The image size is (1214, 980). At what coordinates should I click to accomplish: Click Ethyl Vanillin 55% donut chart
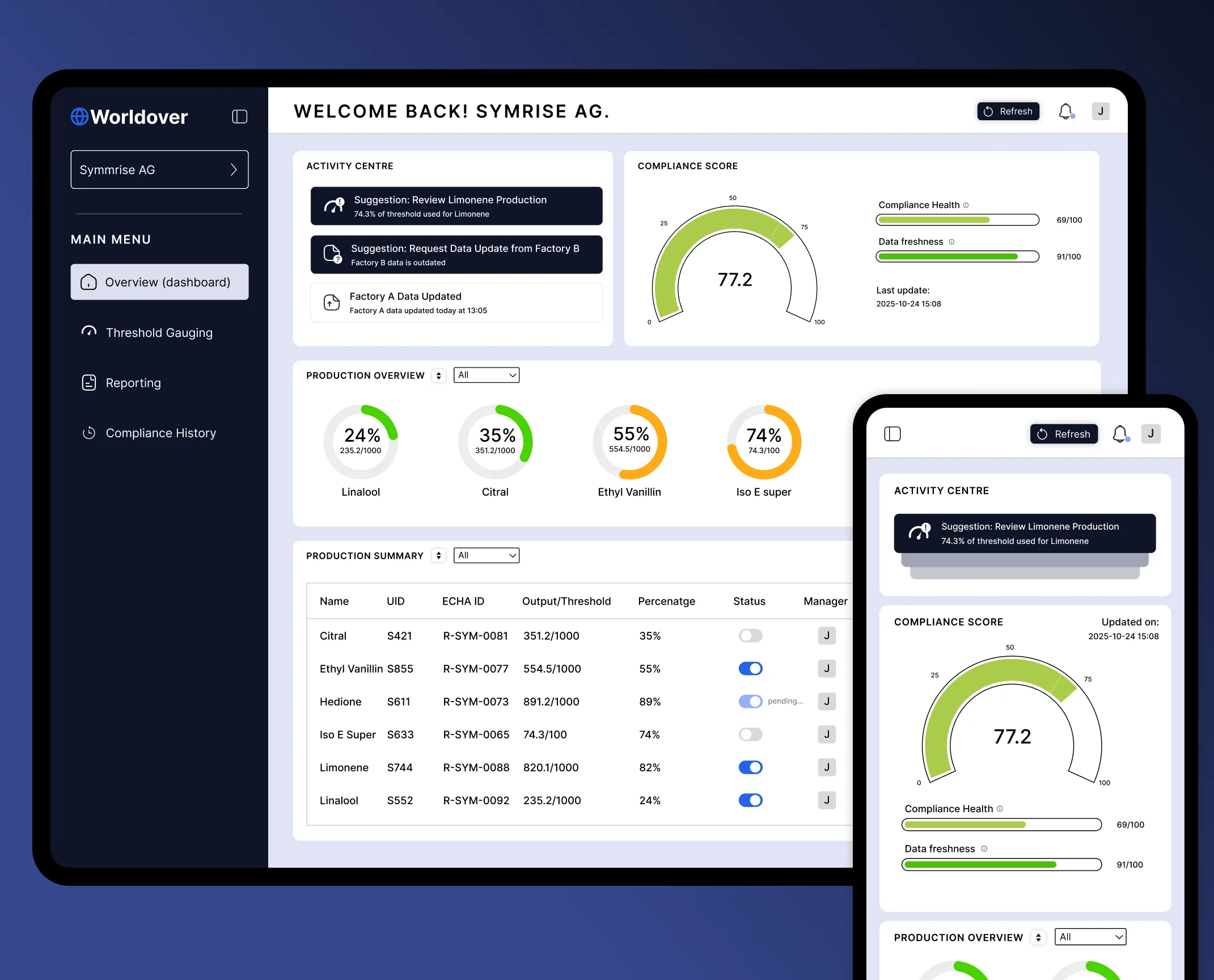click(x=630, y=442)
